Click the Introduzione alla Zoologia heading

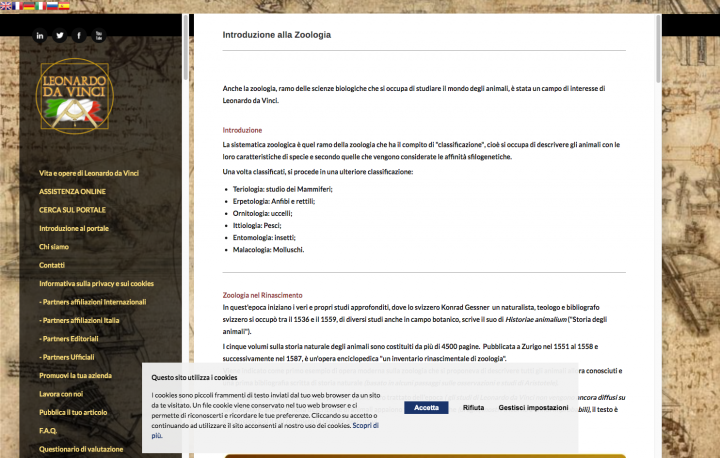click(276, 35)
